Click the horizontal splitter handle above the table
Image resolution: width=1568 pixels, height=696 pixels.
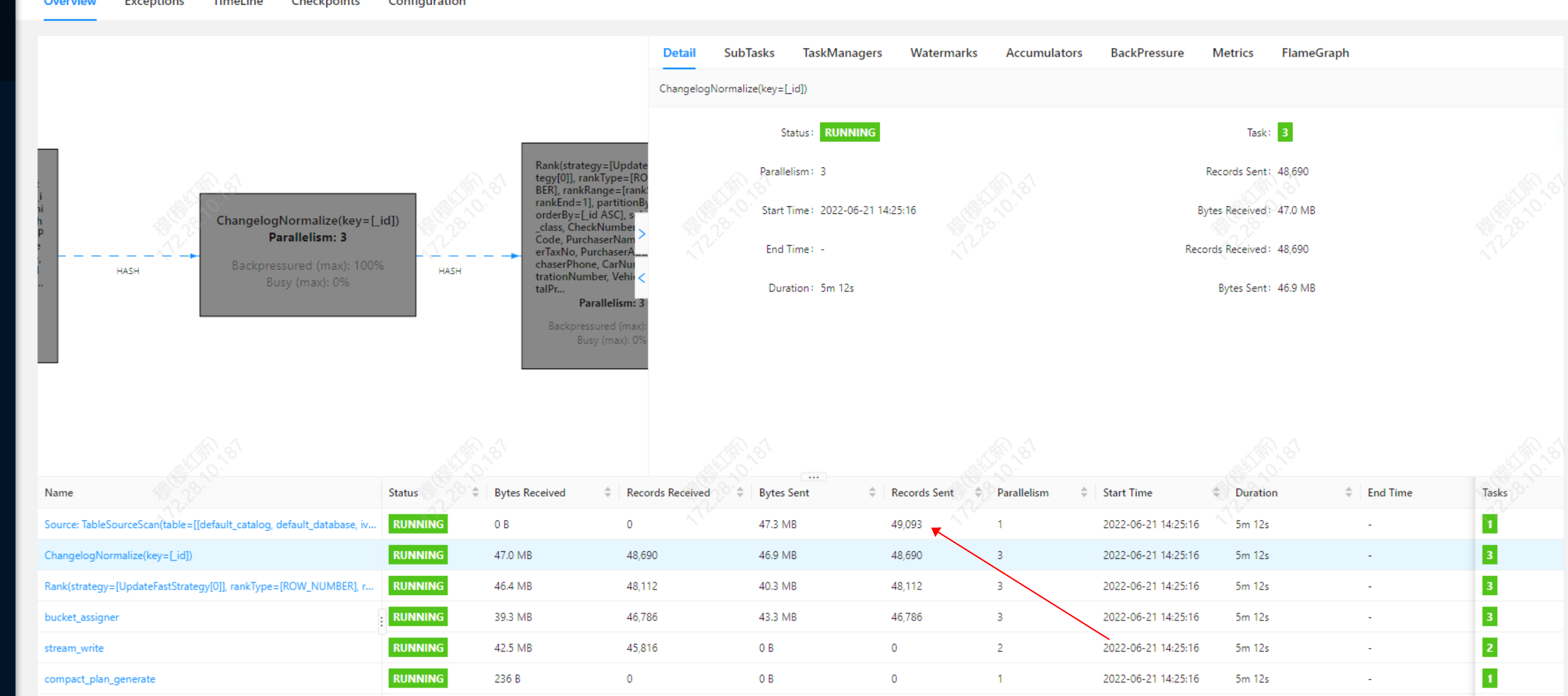tap(814, 477)
